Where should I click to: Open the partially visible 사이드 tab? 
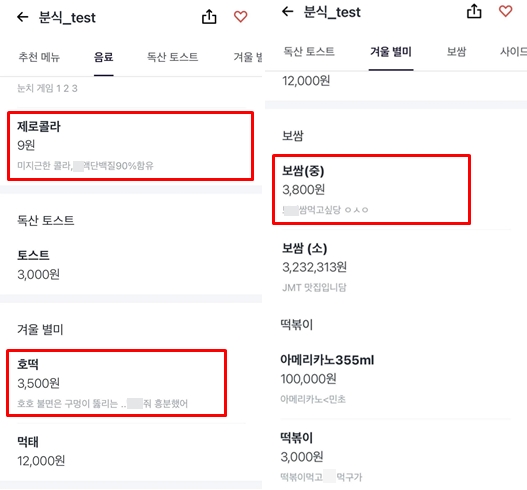(513, 51)
